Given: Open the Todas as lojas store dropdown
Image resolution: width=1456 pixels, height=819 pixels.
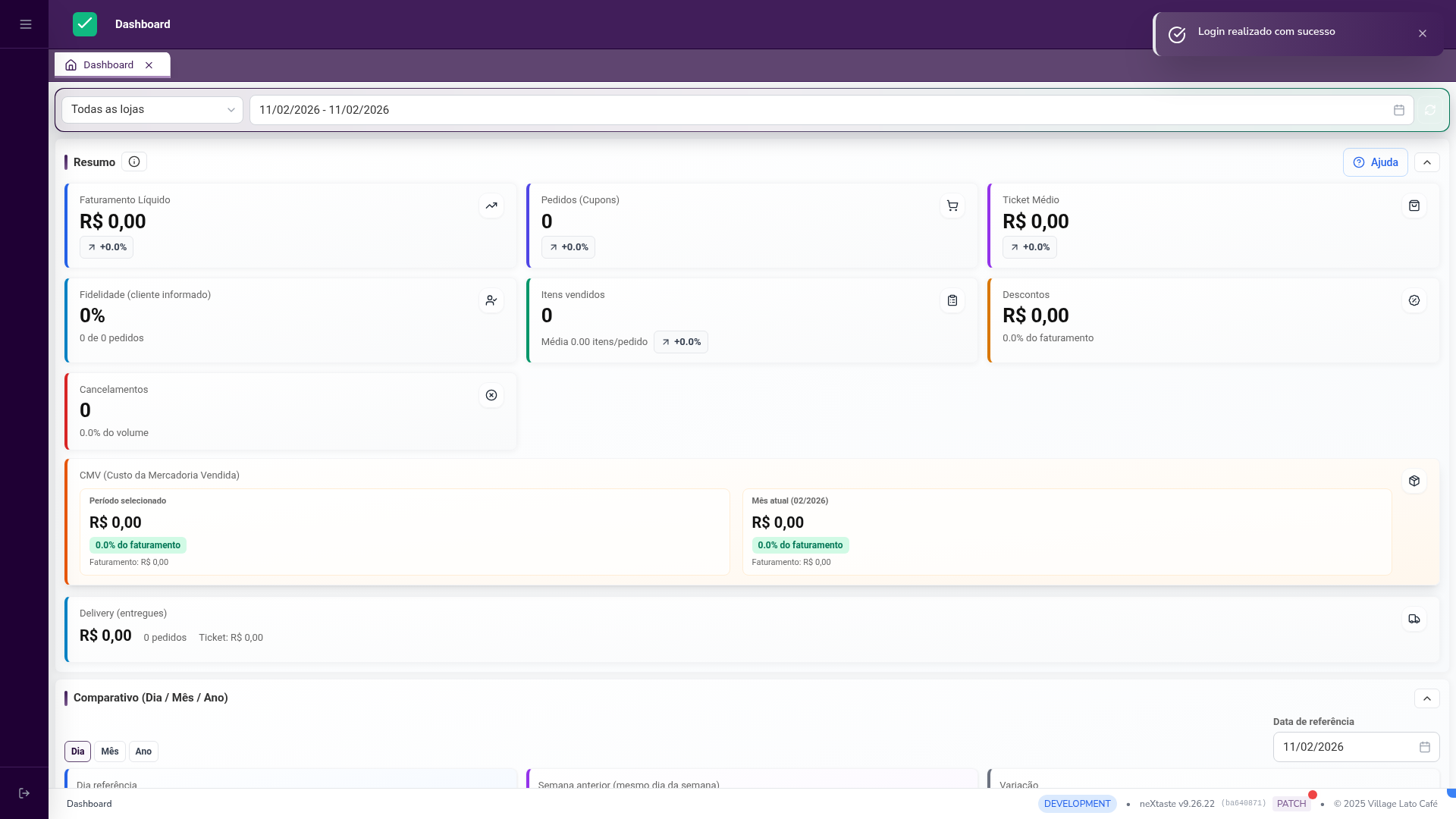Looking at the screenshot, I should click(152, 109).
